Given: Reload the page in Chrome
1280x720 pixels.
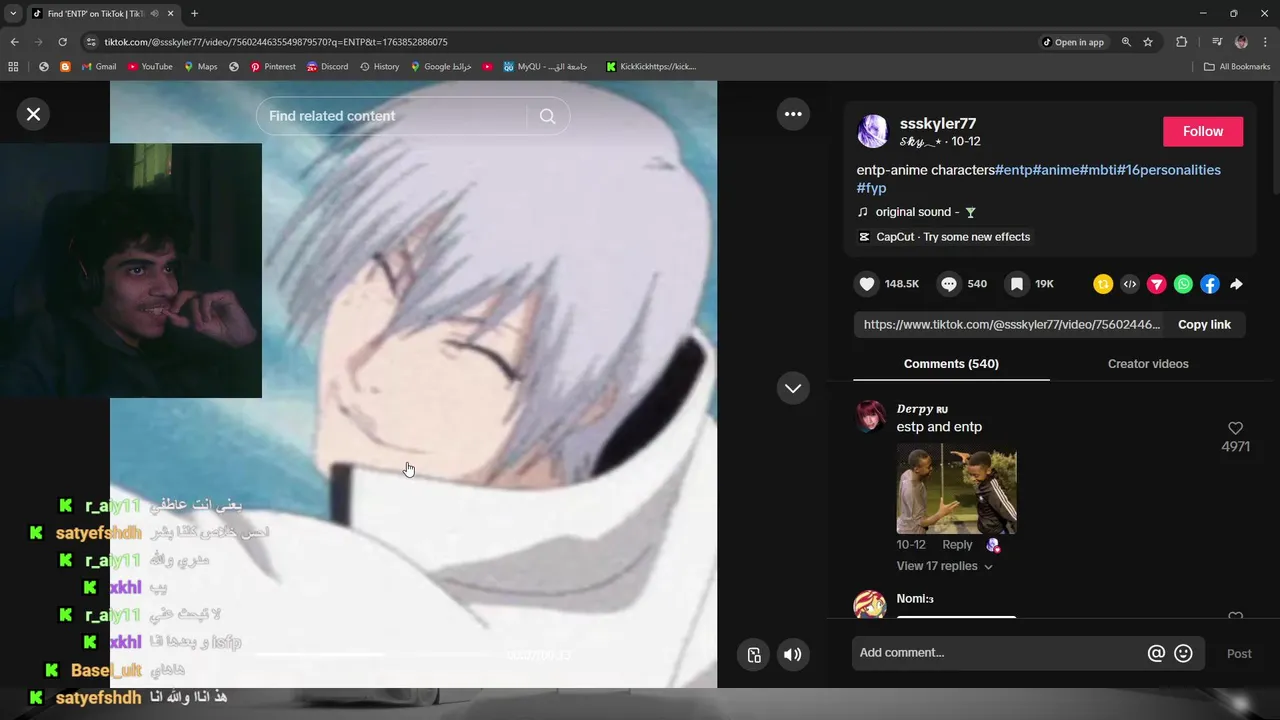Looking at the screenshot, I should 62,42.
